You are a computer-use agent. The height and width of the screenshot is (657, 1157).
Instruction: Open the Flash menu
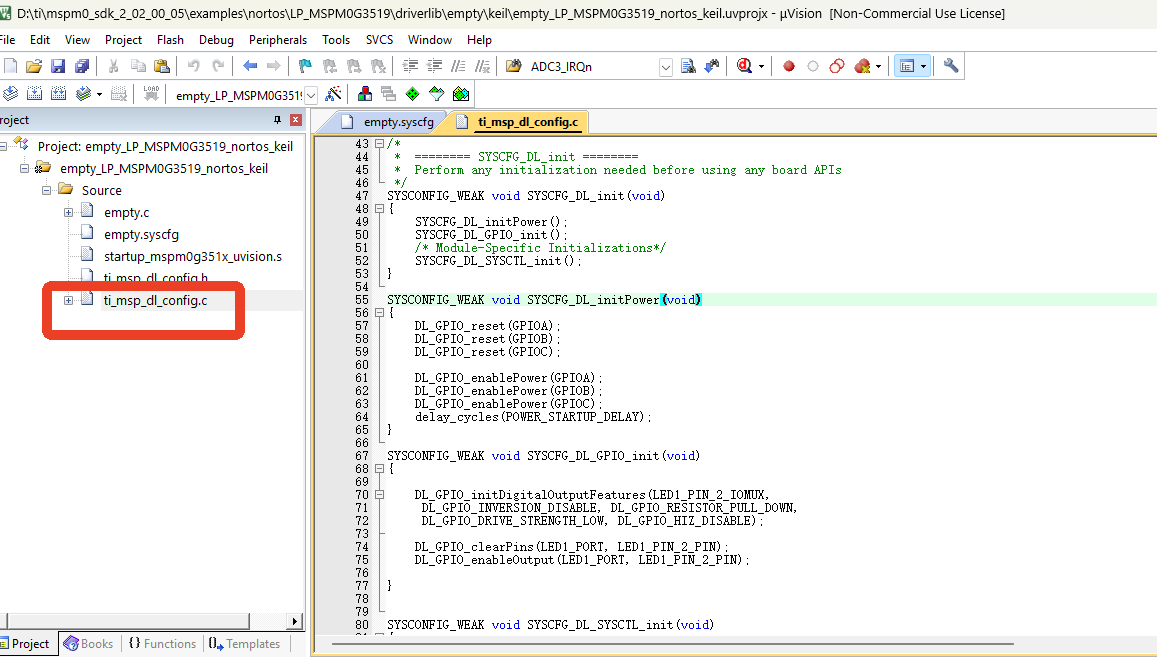170,40
